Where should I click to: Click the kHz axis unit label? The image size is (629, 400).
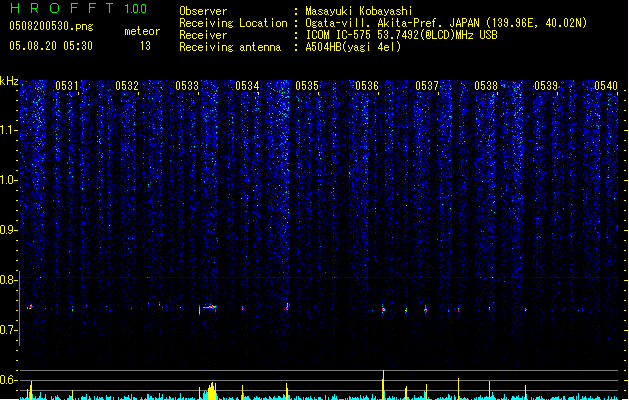pos(9,81)
